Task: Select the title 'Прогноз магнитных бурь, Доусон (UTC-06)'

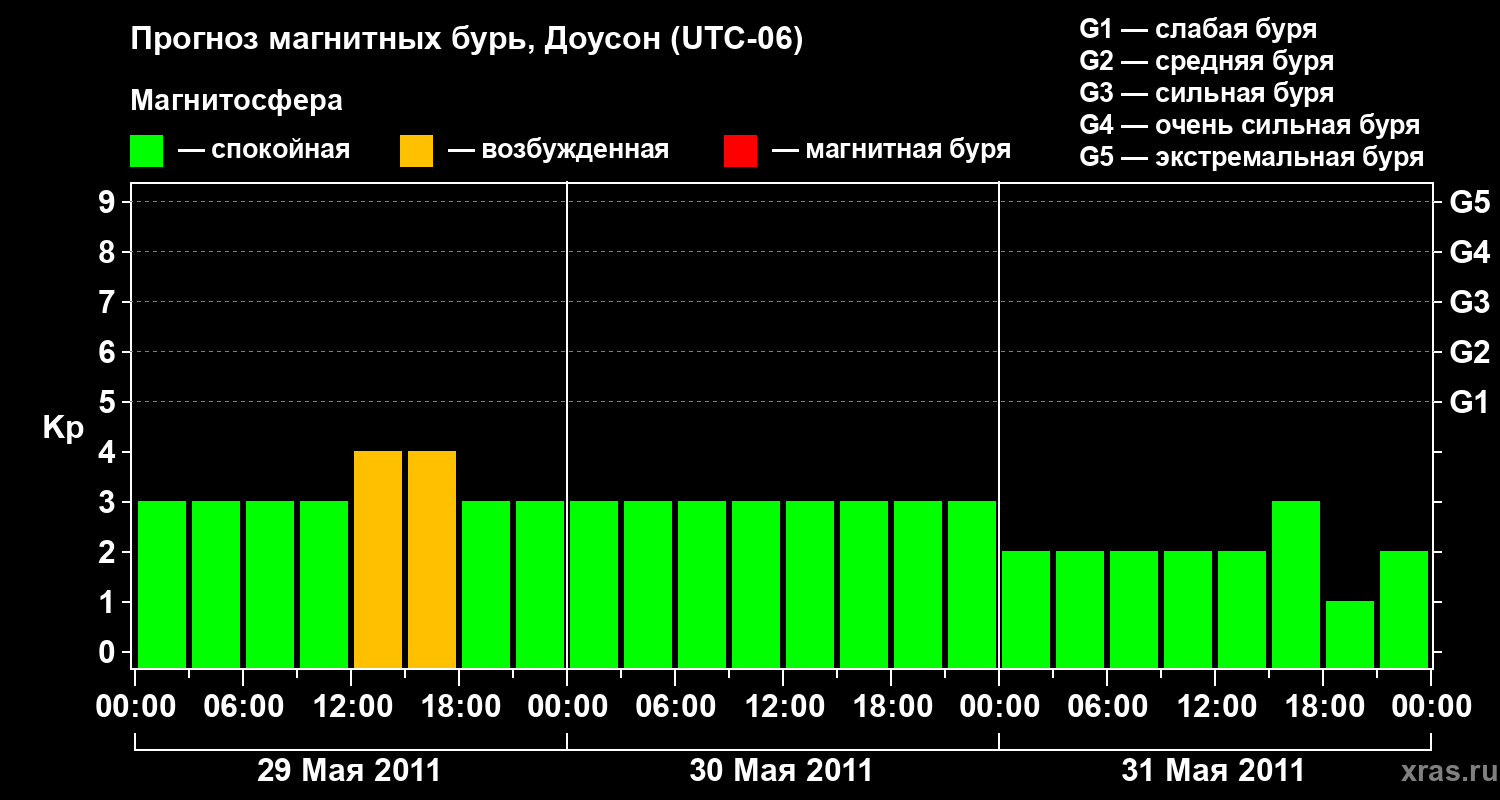Action: coord(467,40)
